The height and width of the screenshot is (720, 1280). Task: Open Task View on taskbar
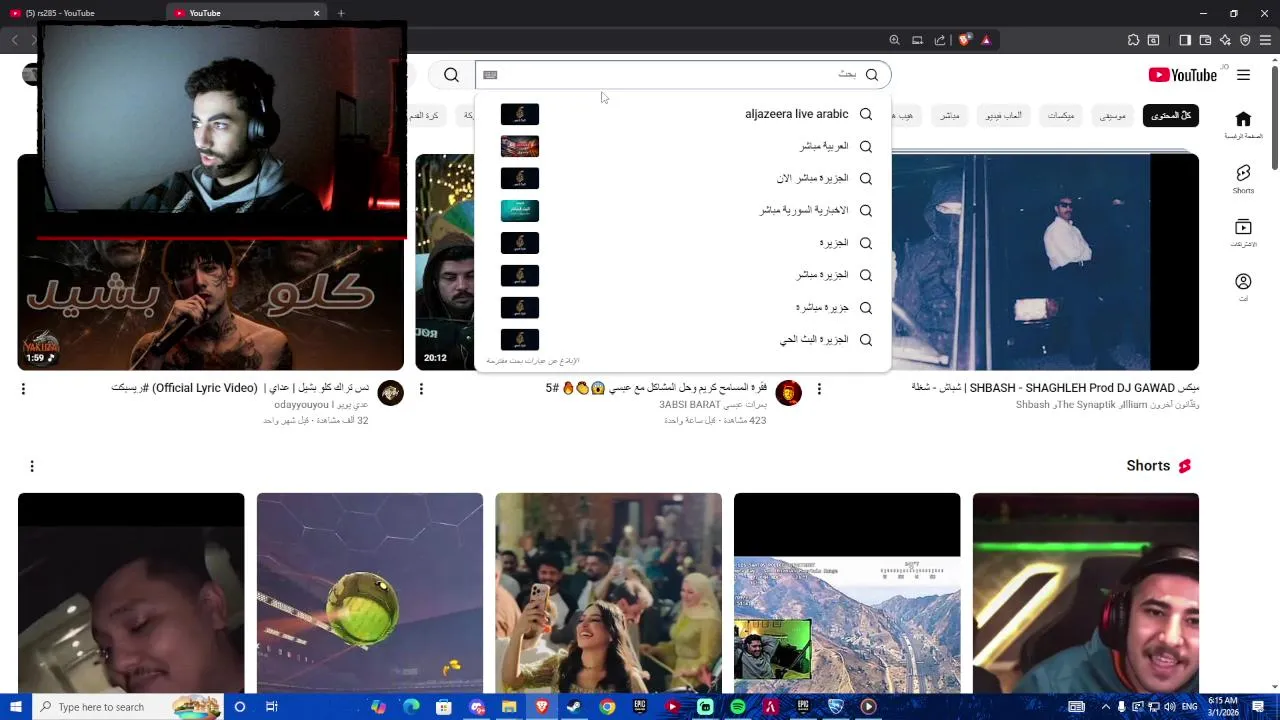(271, 707)
